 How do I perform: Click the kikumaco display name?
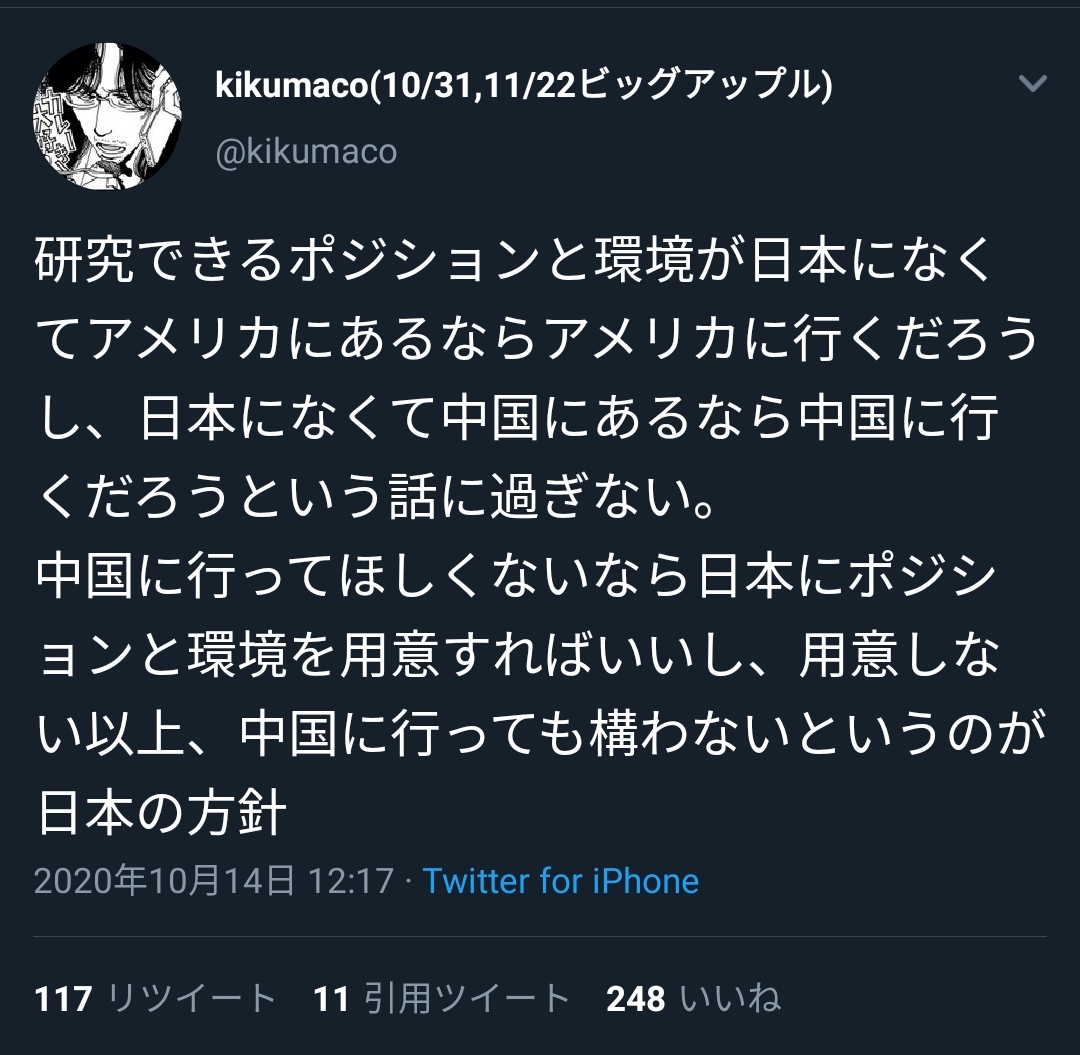(524, 85)
